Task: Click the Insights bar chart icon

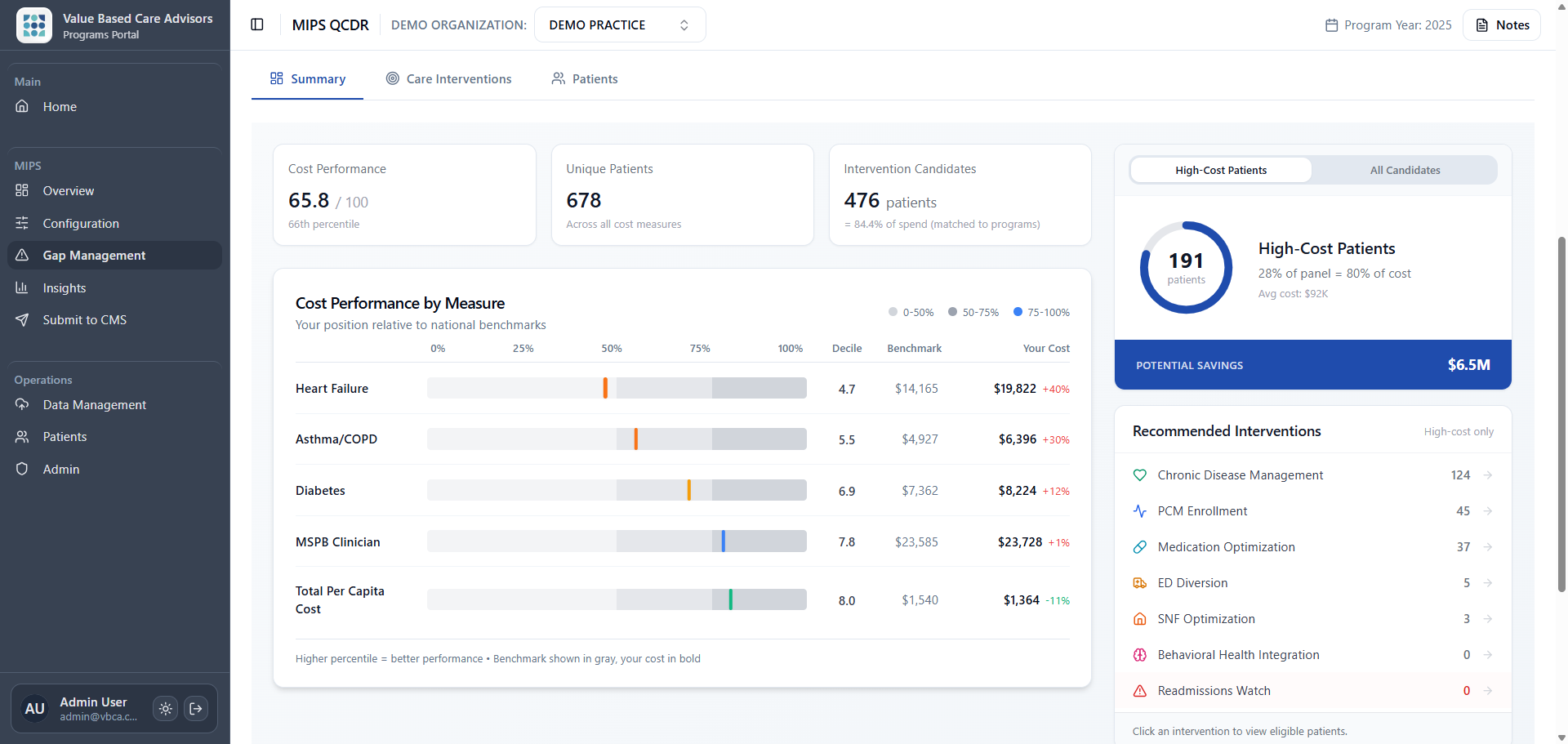Action: (x=22, y=287)
